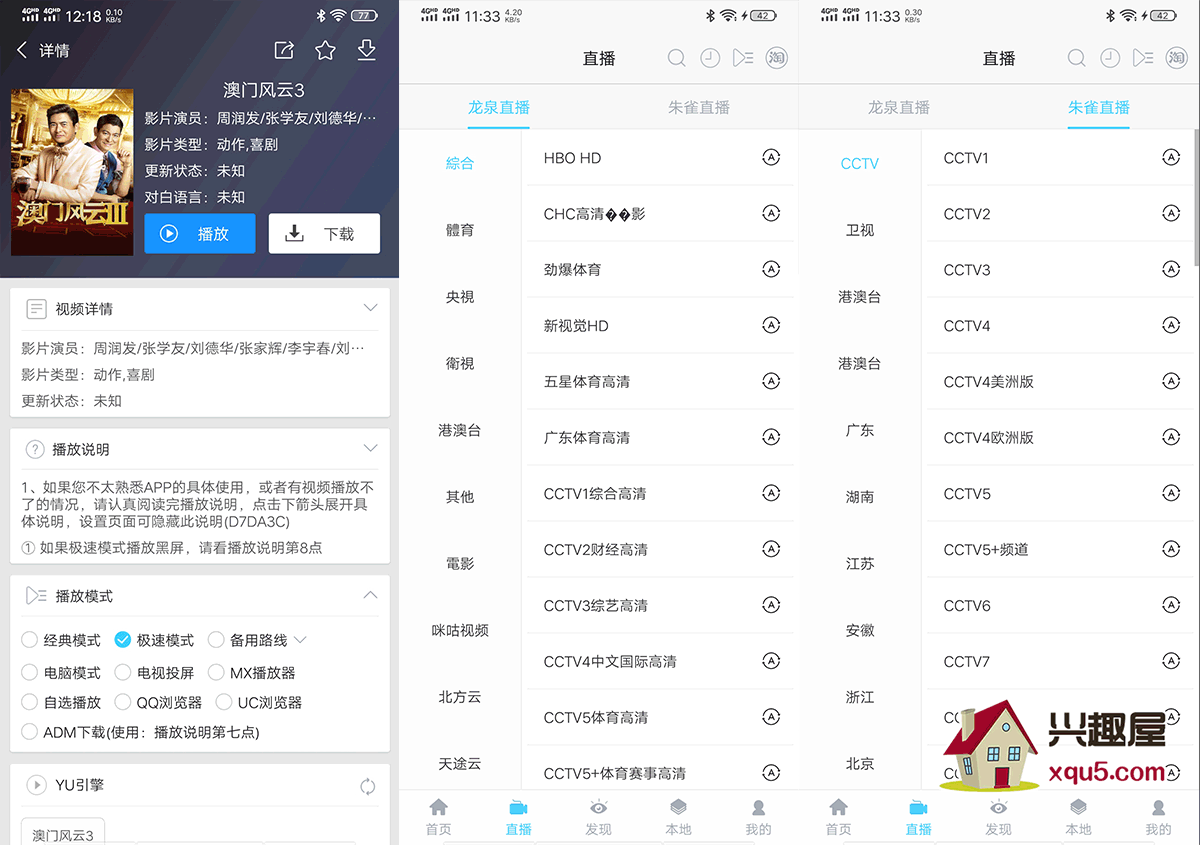Screen dimensions: 1200x845
Task: Tap the 淘 icon in the 朱雀直播 screen
Action: (x=1176, y=58)
